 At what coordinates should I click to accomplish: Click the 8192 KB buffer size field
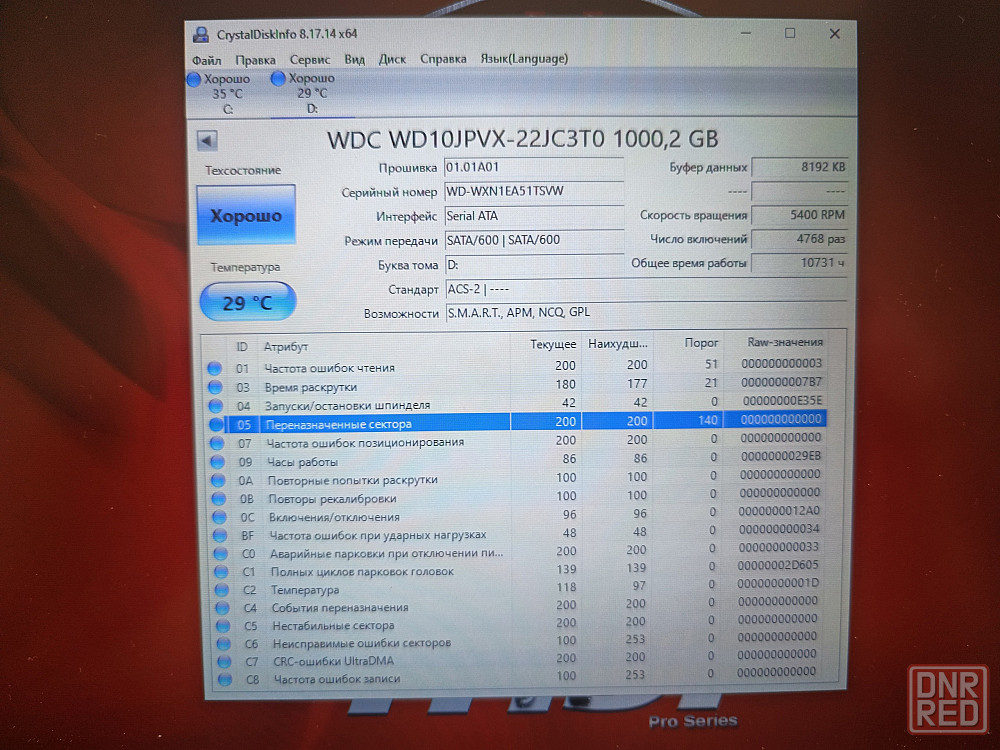click(800, 167)
